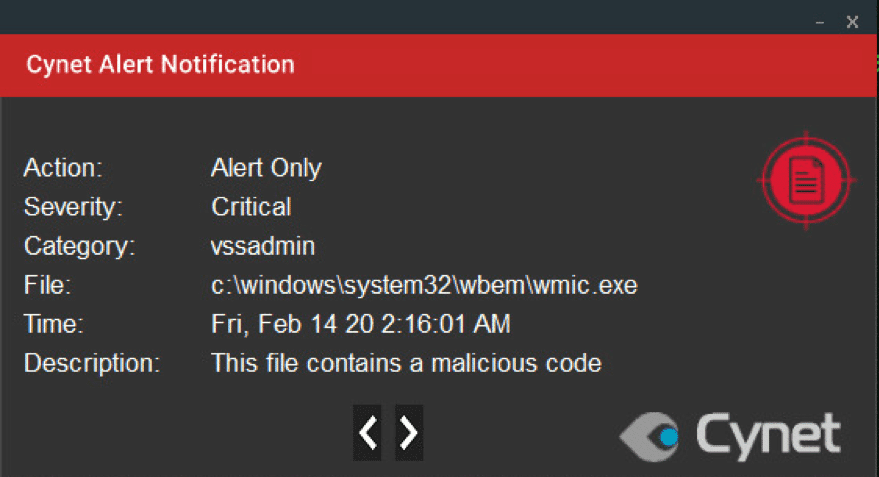Go to the next alert arrow
This screenshot has height=477, width=879.
coord(409,433)
